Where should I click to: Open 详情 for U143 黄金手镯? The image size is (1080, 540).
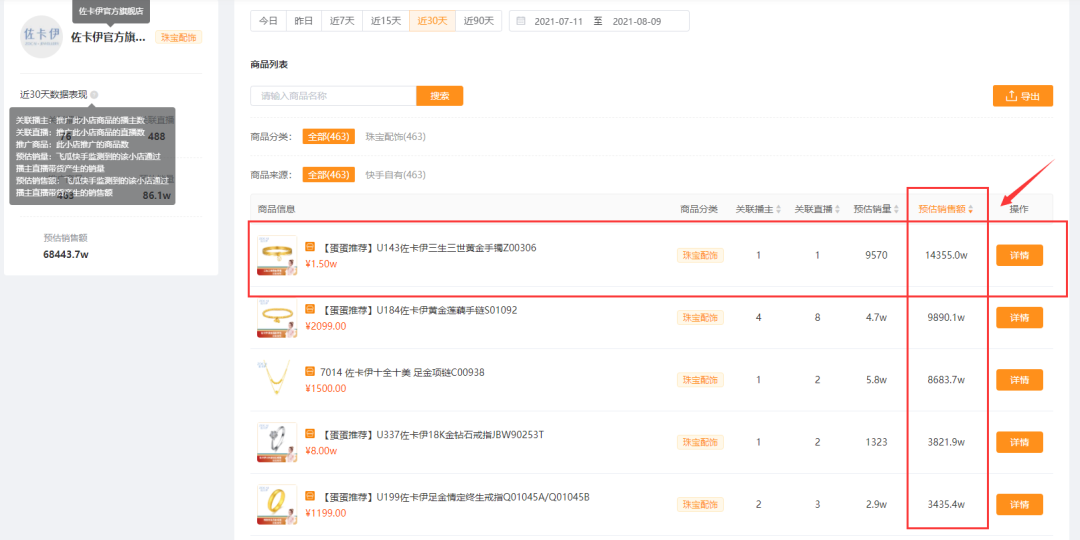pyautogui.click(x=1019, y=255)
